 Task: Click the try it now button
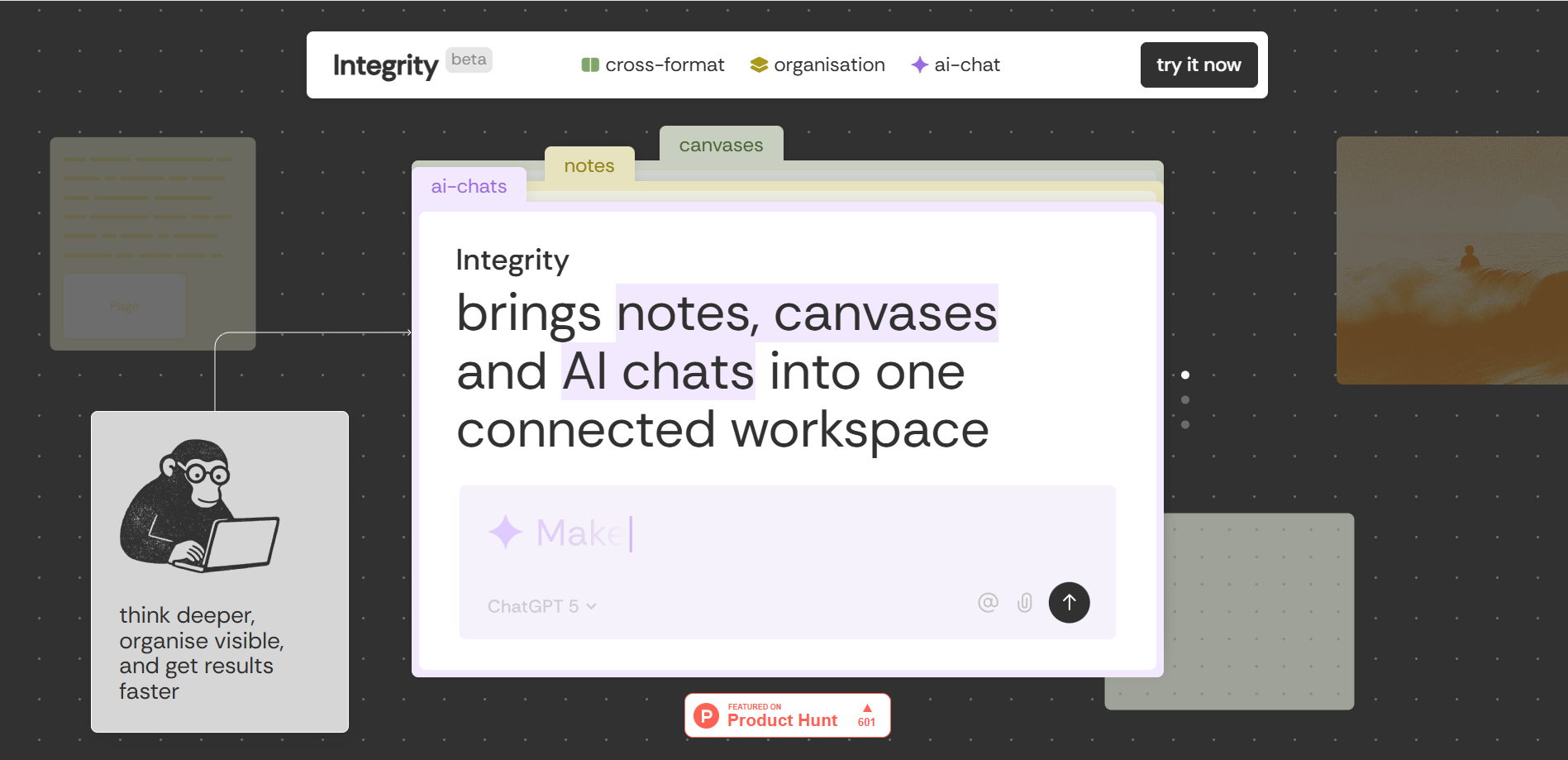coord(1199,65)
